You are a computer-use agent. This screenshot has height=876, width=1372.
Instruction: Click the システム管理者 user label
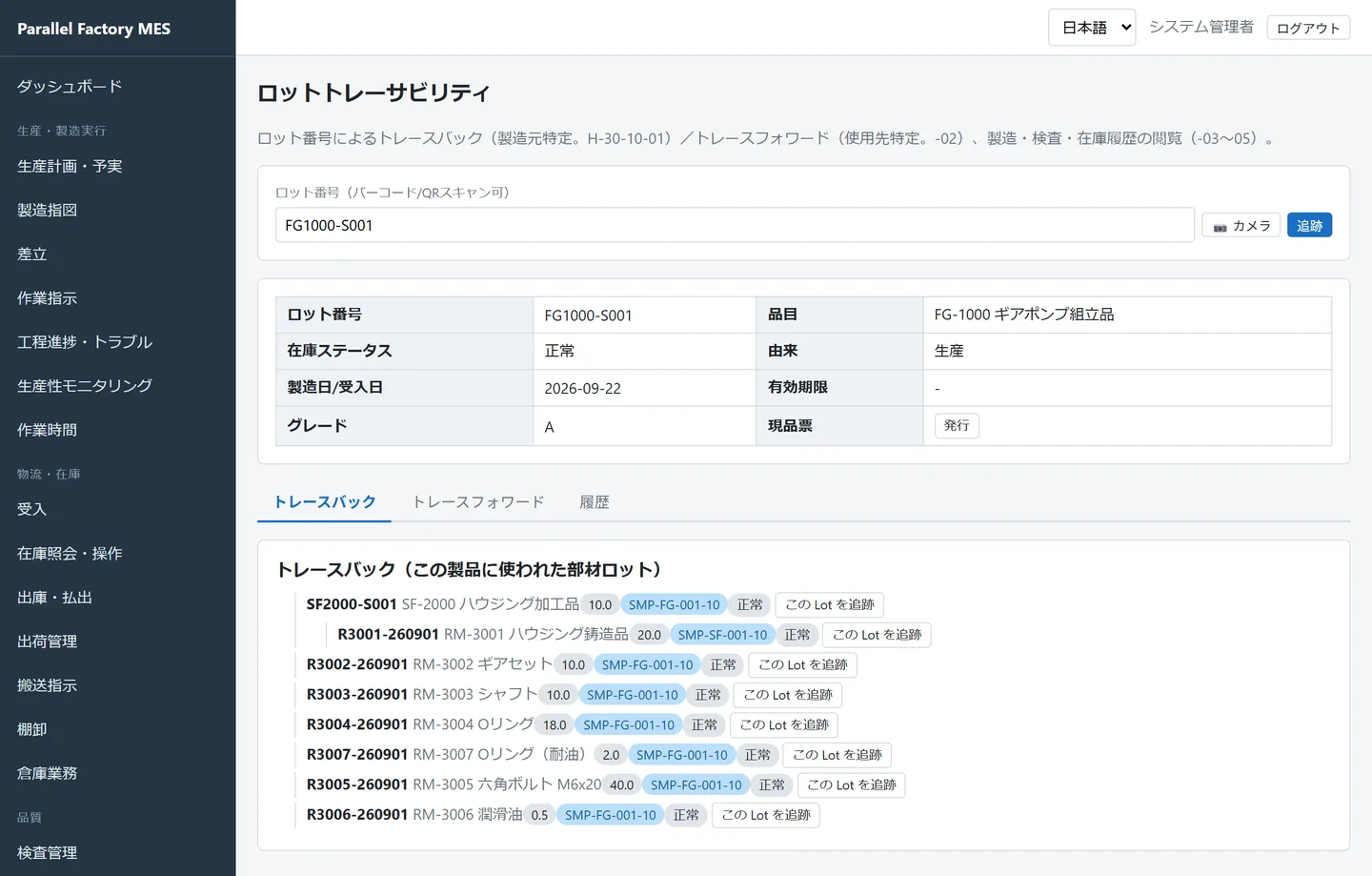click(1201, 27)
